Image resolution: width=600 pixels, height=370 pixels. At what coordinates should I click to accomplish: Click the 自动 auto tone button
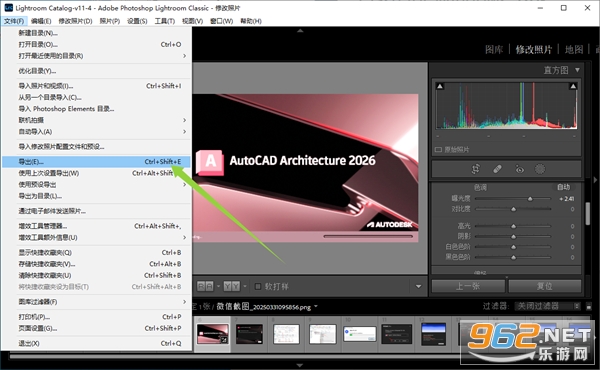(x=564, y=187)
